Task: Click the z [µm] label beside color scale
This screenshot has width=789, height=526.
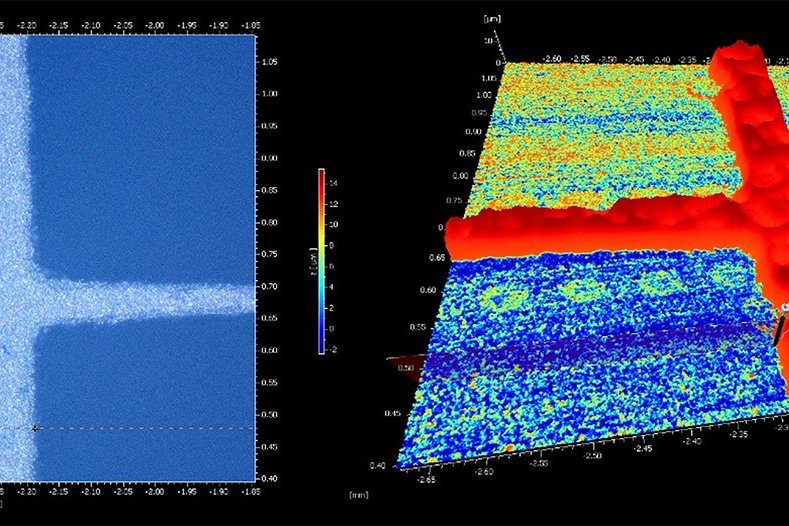Action: pyautogui.click(x=313, y=262)
